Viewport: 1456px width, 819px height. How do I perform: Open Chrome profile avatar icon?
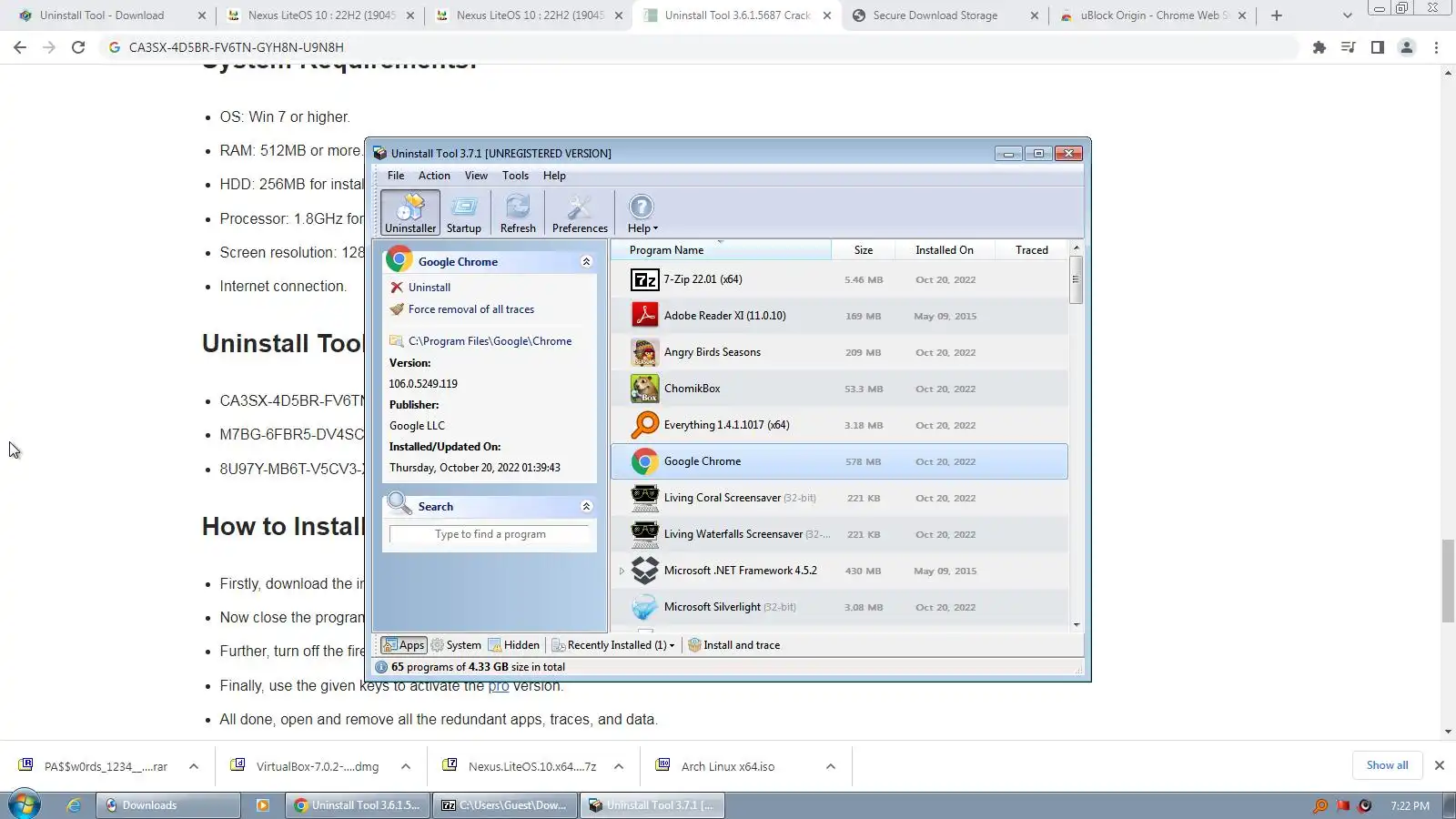[1407, 47]
